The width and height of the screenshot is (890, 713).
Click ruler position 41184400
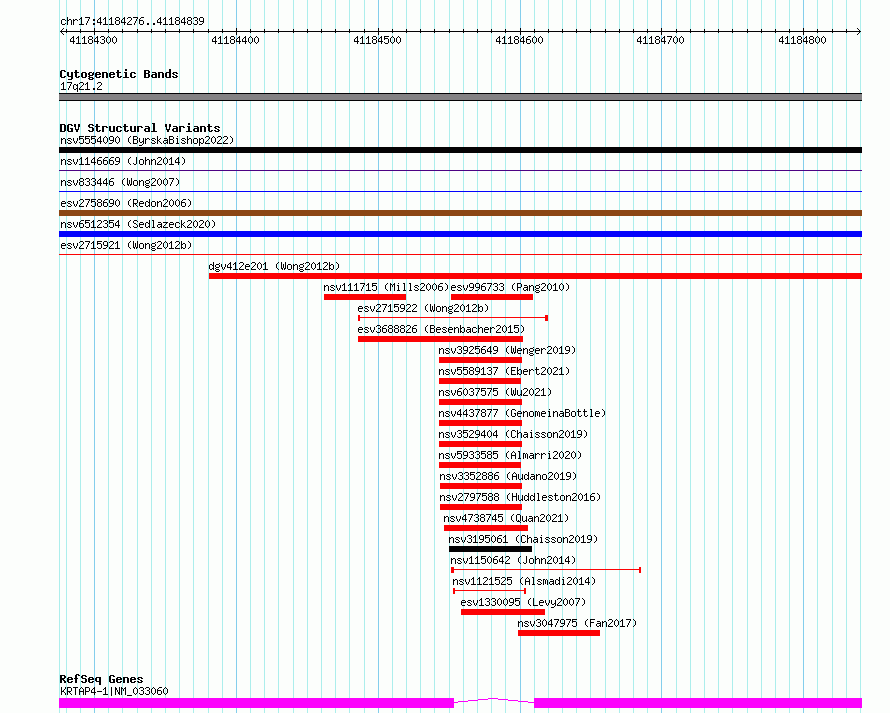[235, 40]
